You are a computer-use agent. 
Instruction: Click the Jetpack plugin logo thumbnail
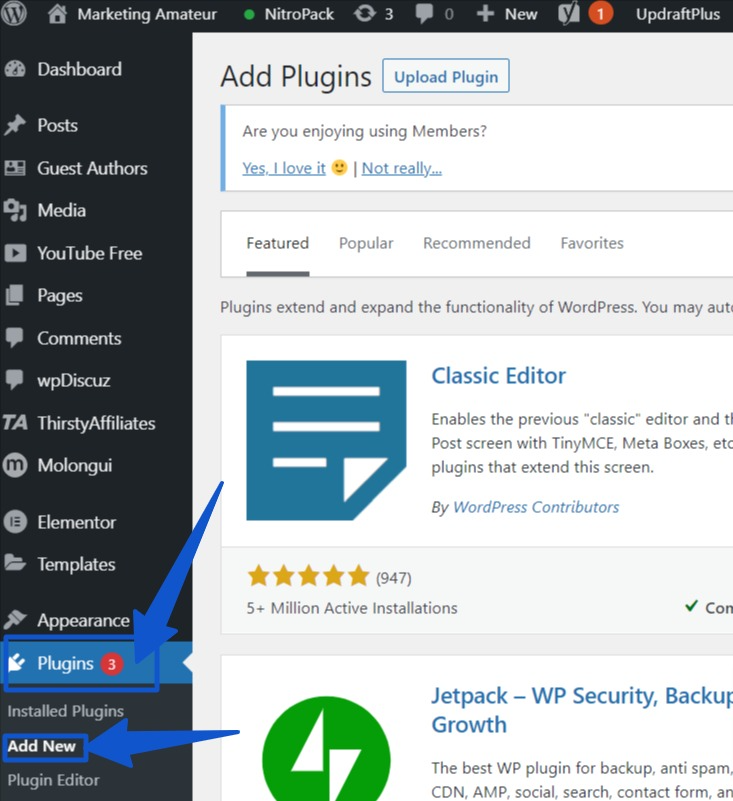pyautogui.click(x=326, y=749)
